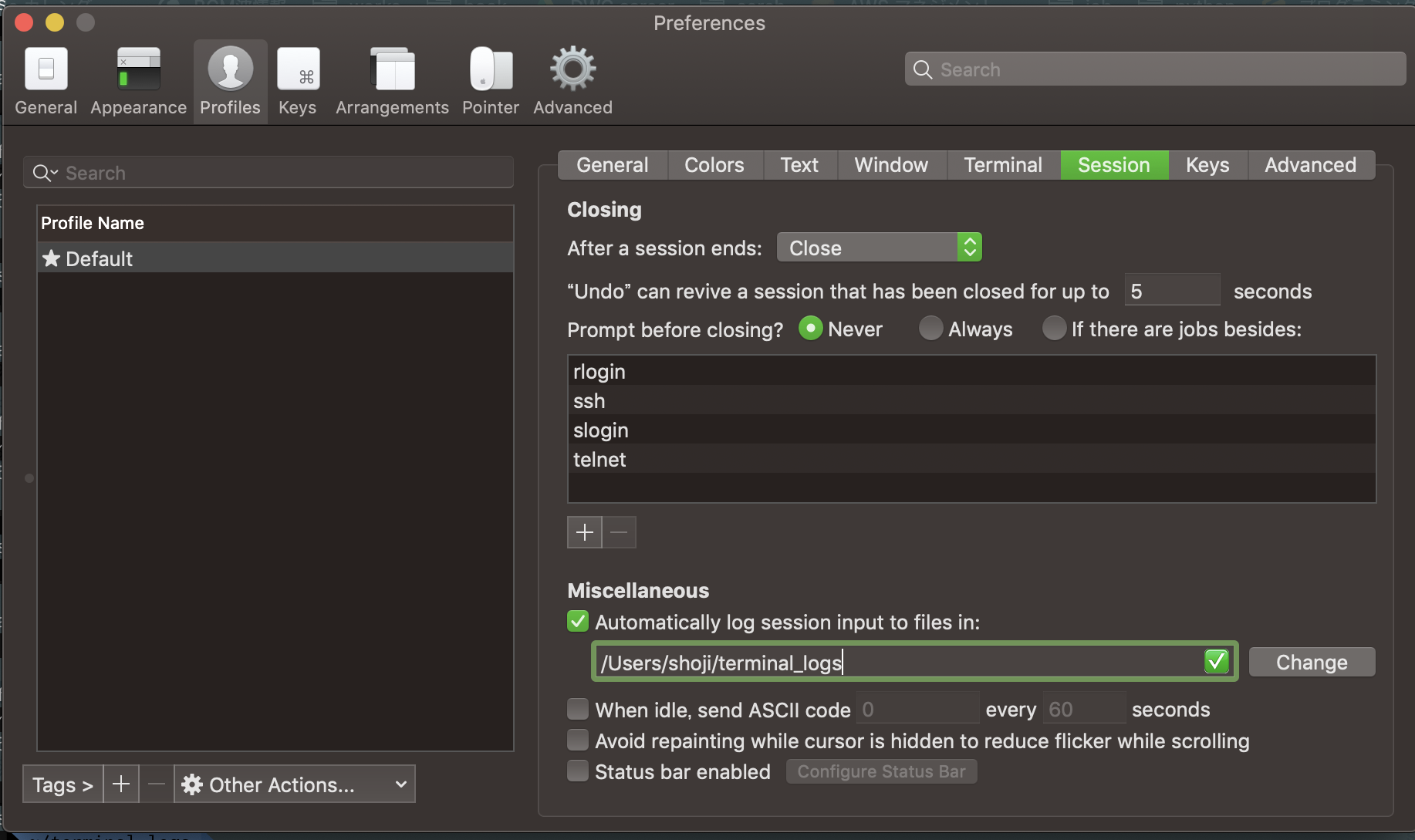Select the Default profile row

coord(275,258)
